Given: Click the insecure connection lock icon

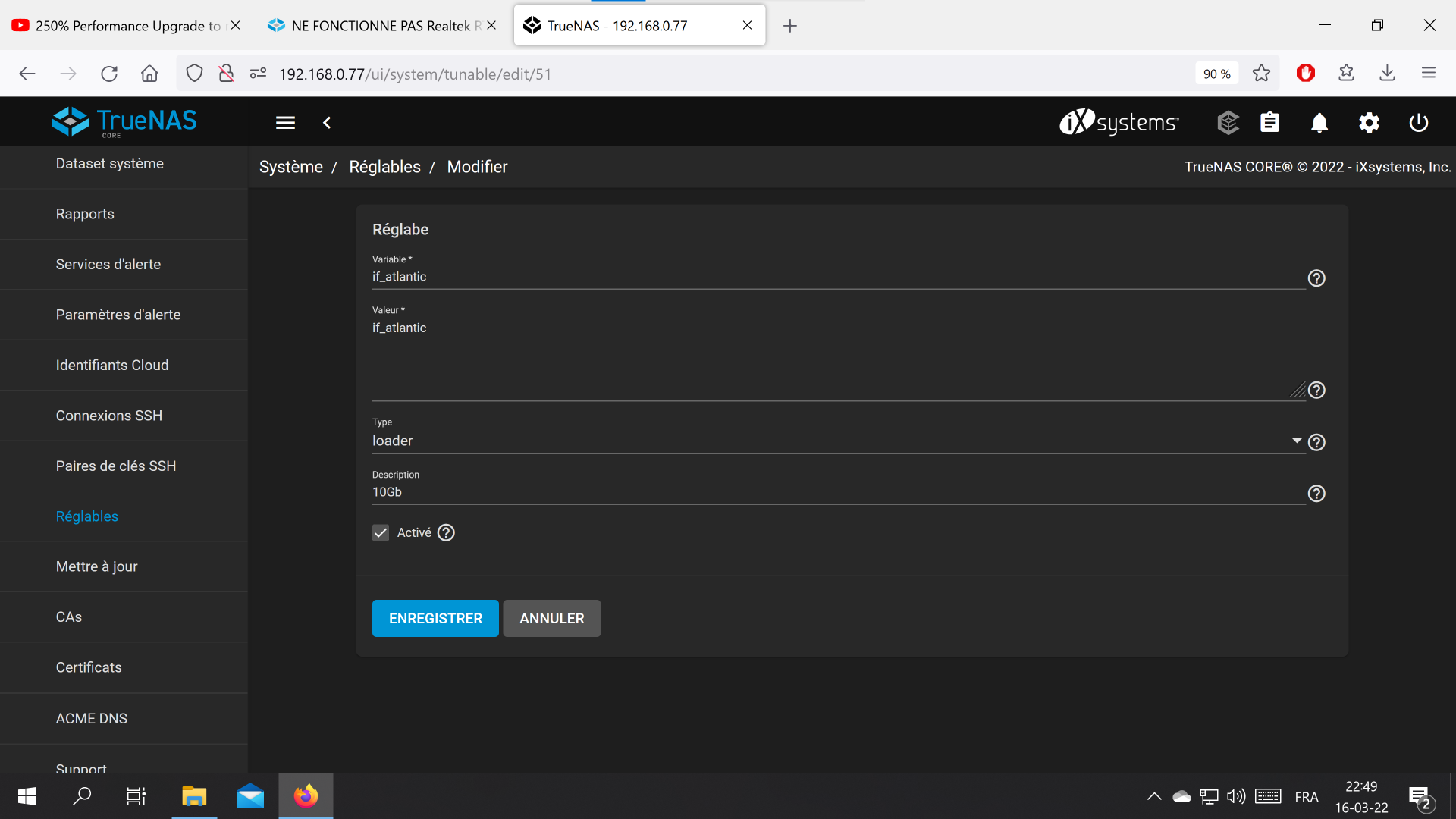Looking at the screenshot, I should pyautogui.click(x=226, y=74).
